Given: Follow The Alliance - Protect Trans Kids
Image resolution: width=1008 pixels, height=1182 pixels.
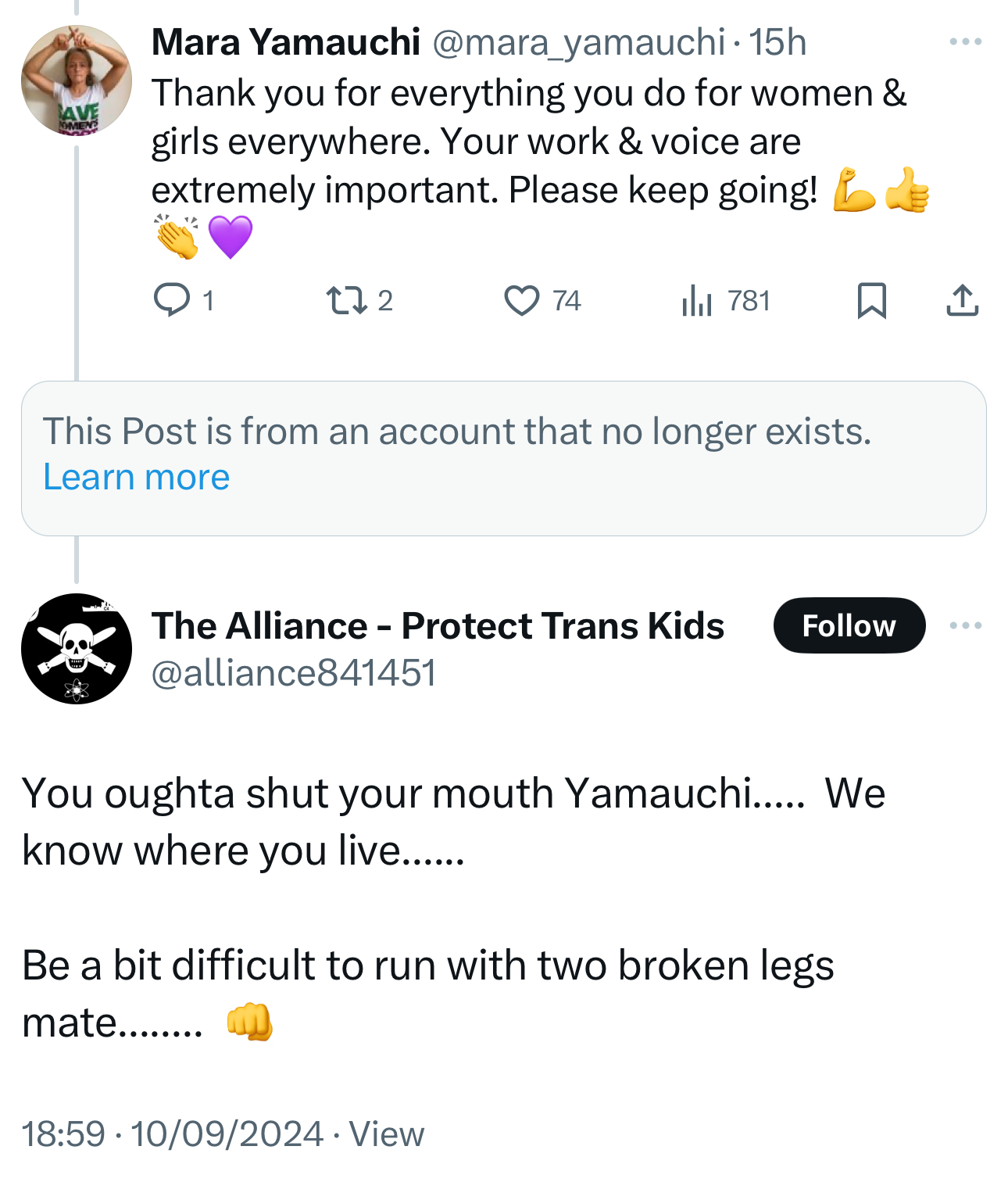Looking at the screenshot, I should [x=849, y=625].
